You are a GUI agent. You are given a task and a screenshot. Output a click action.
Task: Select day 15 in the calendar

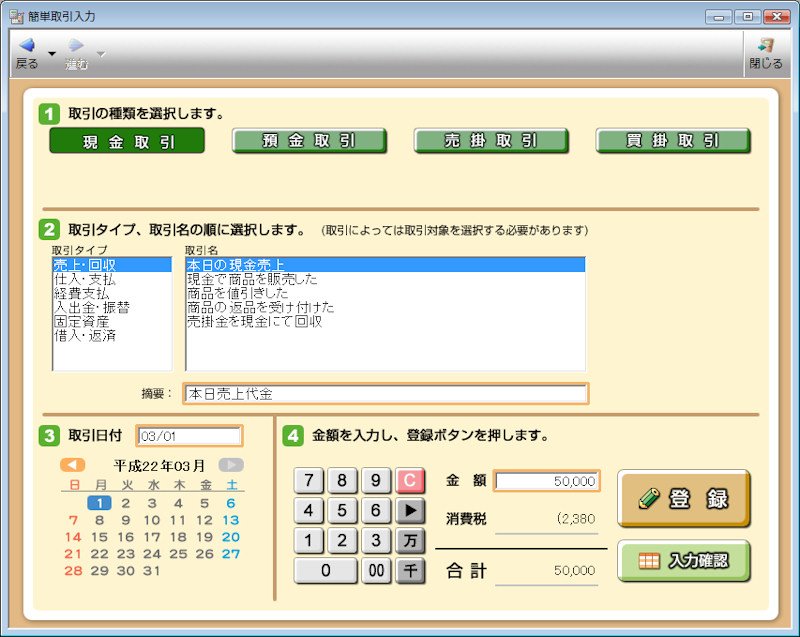(x=99, y=537)
